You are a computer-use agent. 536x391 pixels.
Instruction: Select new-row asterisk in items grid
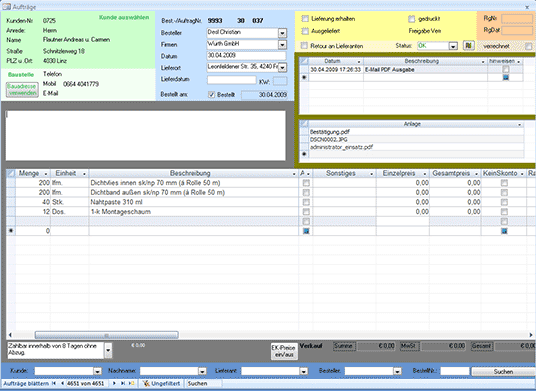pyautogui.click(x=11, y=231)
